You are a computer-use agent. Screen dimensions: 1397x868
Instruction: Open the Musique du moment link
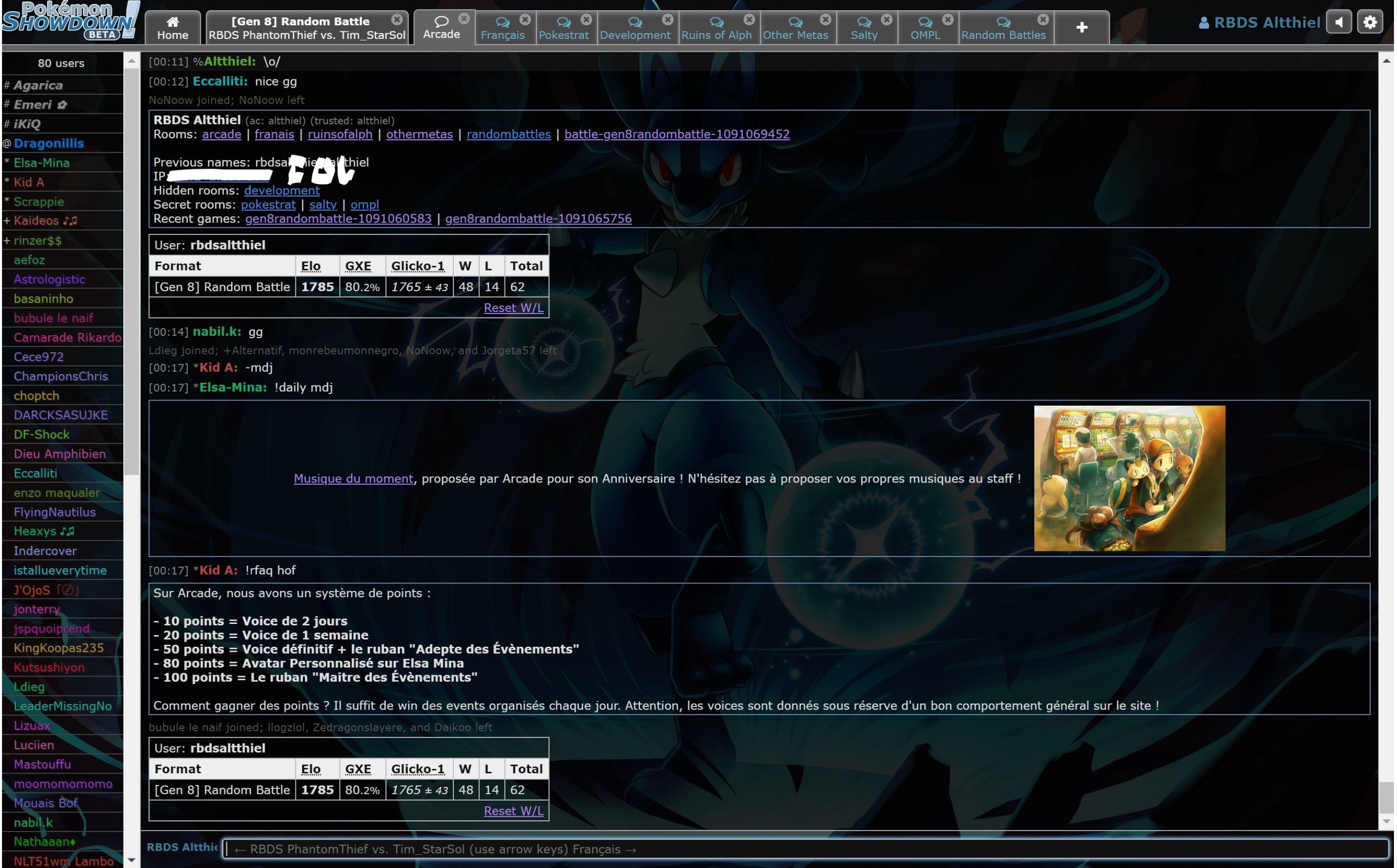point(353,479)
